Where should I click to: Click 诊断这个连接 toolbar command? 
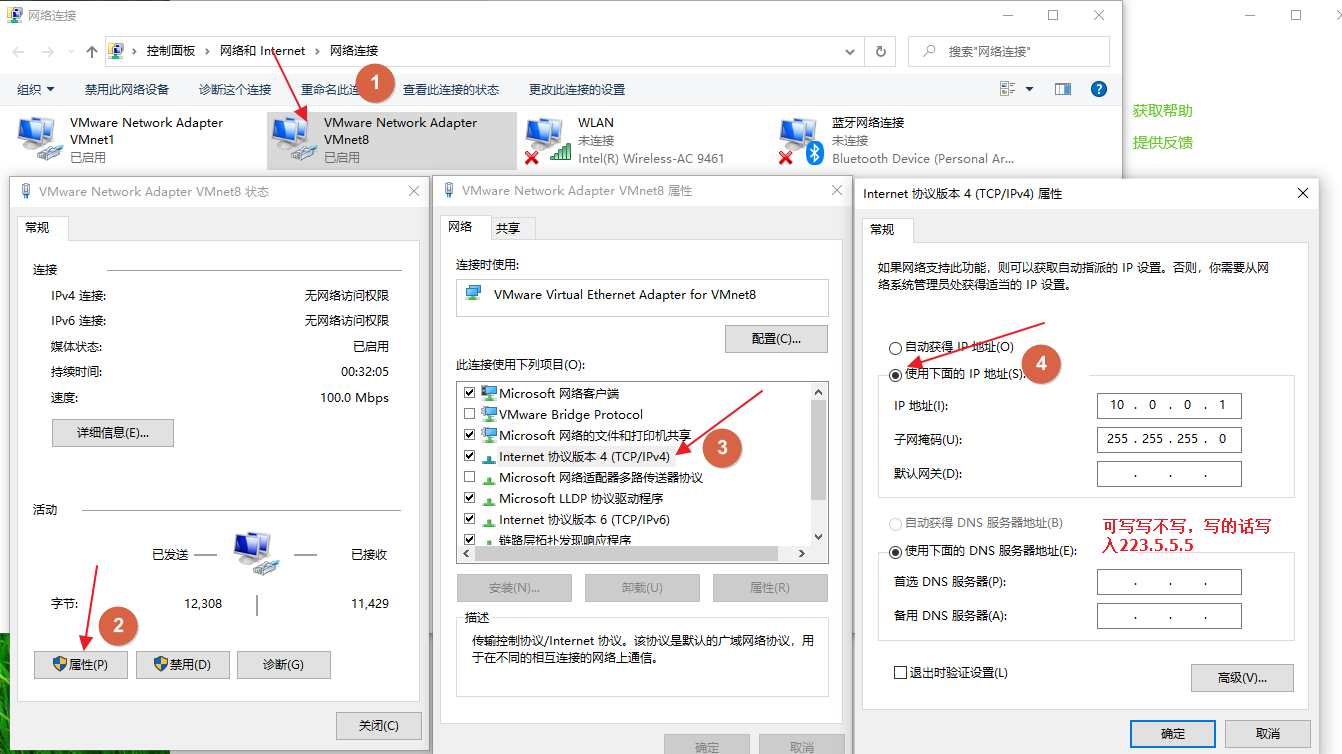point(235,89)
